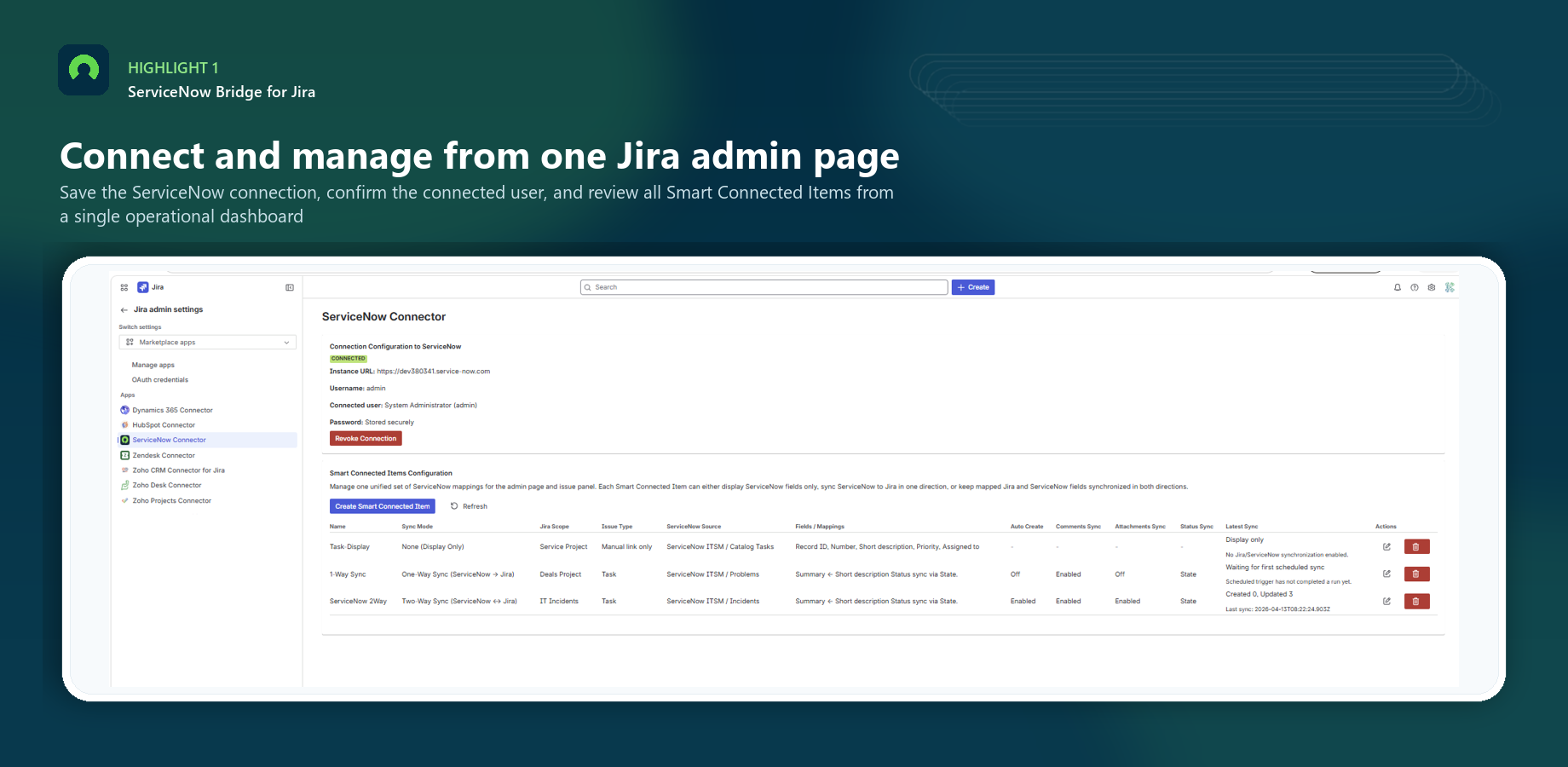Image resolution: width=1568 pixels, height=767 pixels.
Task: Open the HubSpot Connector
Action: point(162,424)
